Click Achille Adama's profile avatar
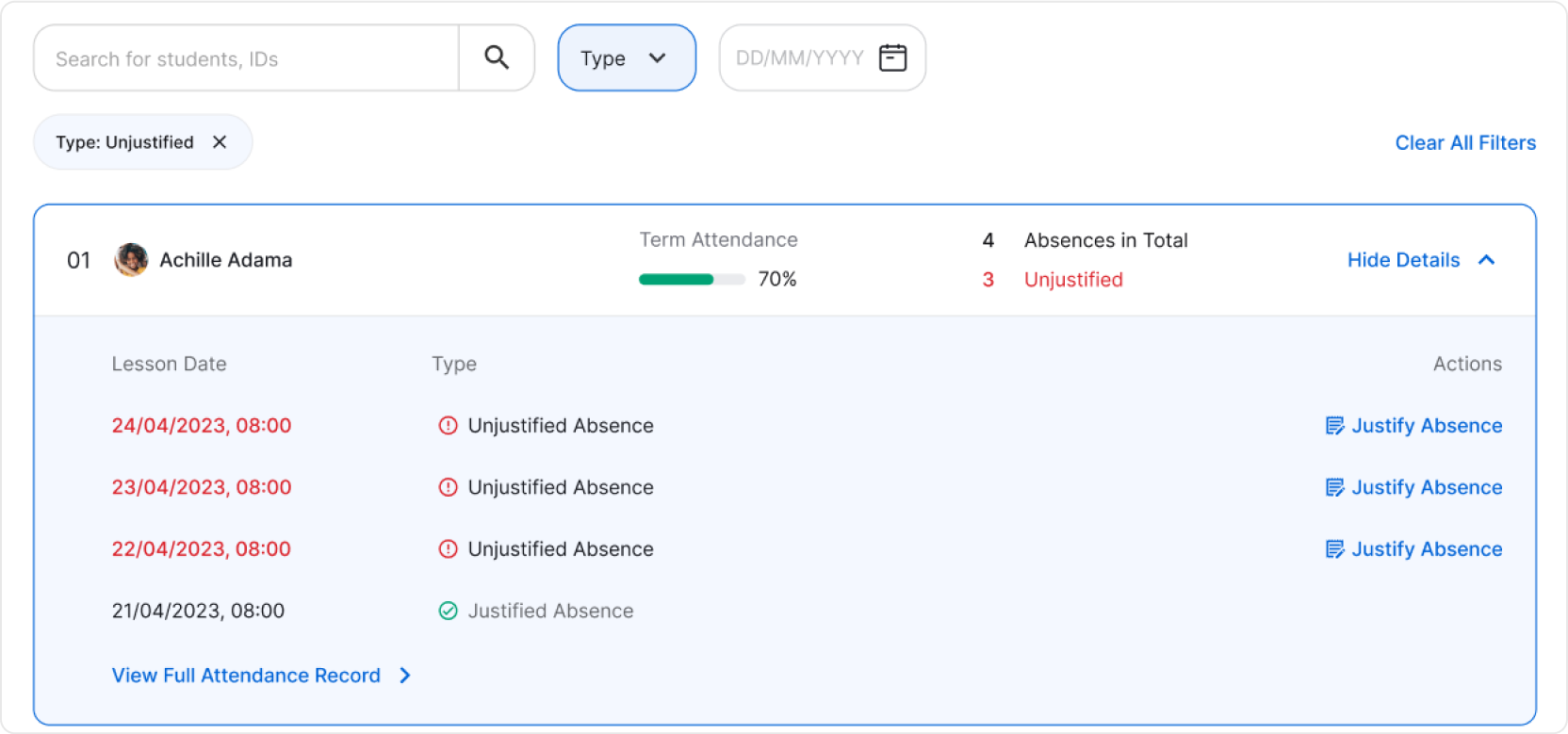Screen dimensions: 1568x734 click(x=131, y=260)
